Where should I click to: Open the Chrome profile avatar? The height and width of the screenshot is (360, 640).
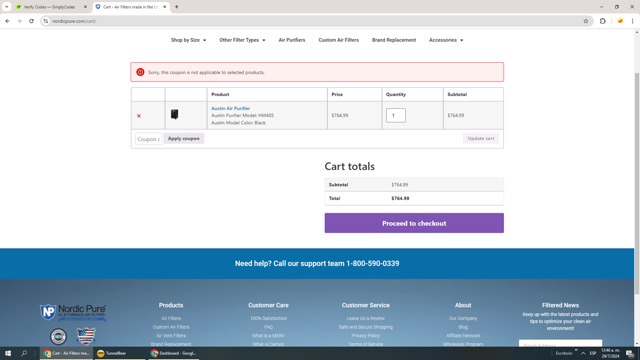pos(620,21)
